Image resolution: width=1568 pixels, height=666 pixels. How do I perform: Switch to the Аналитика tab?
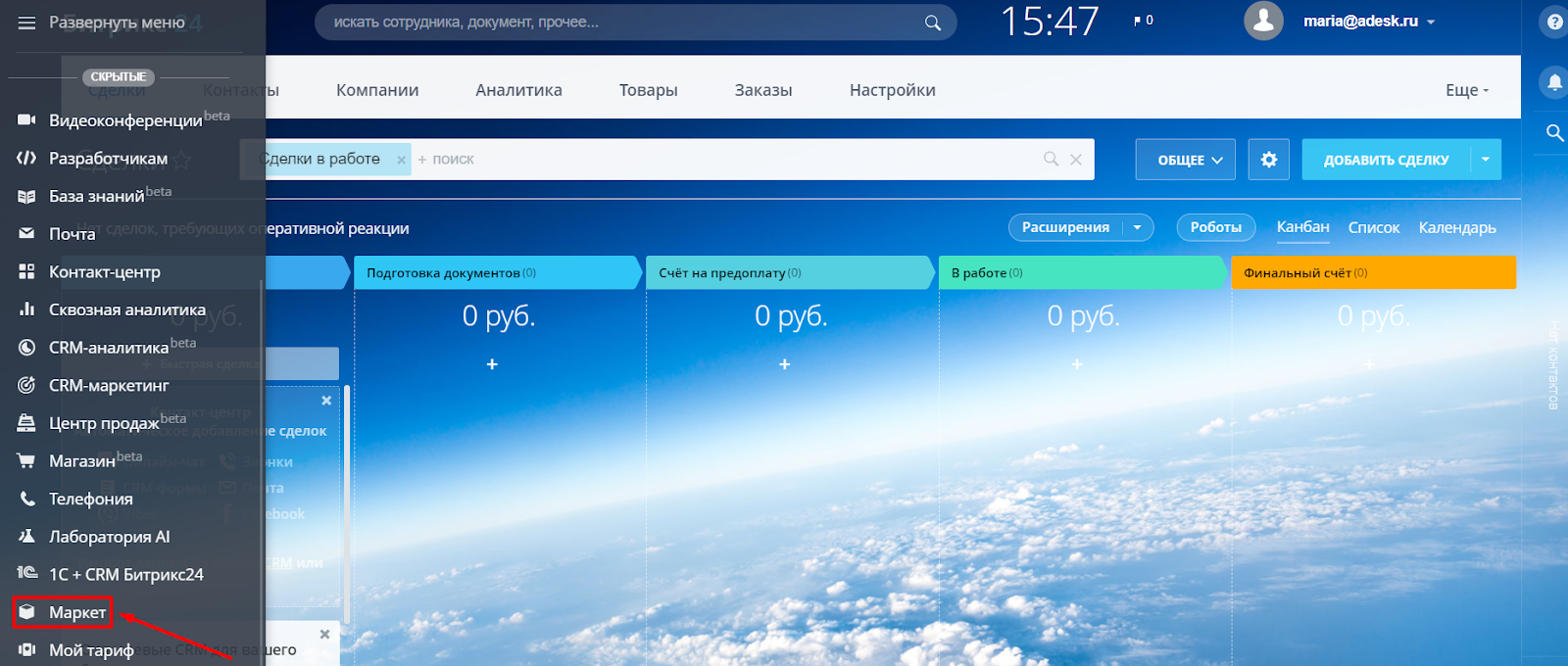coord(519,90)
